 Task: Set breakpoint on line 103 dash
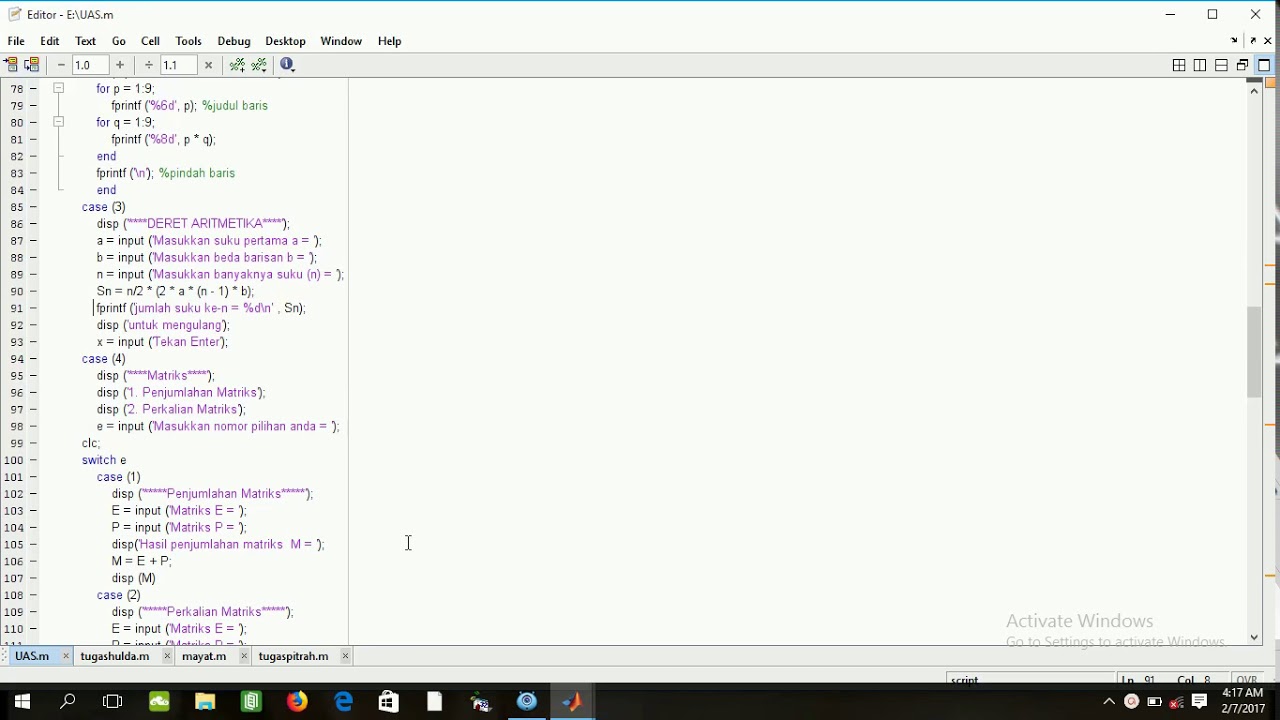tap(33, 510)
